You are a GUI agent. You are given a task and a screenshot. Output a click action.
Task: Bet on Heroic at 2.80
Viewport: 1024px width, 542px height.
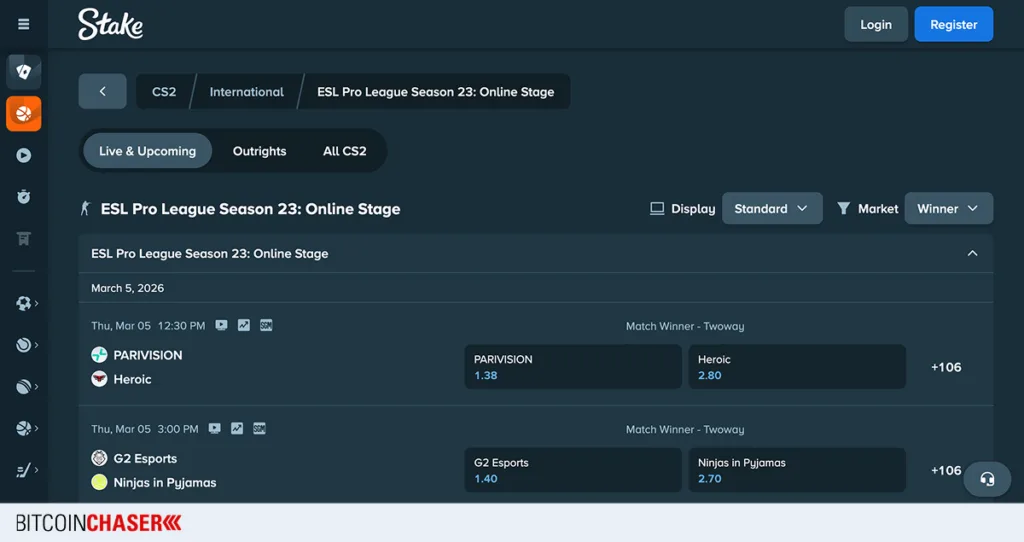pos(797,367)
